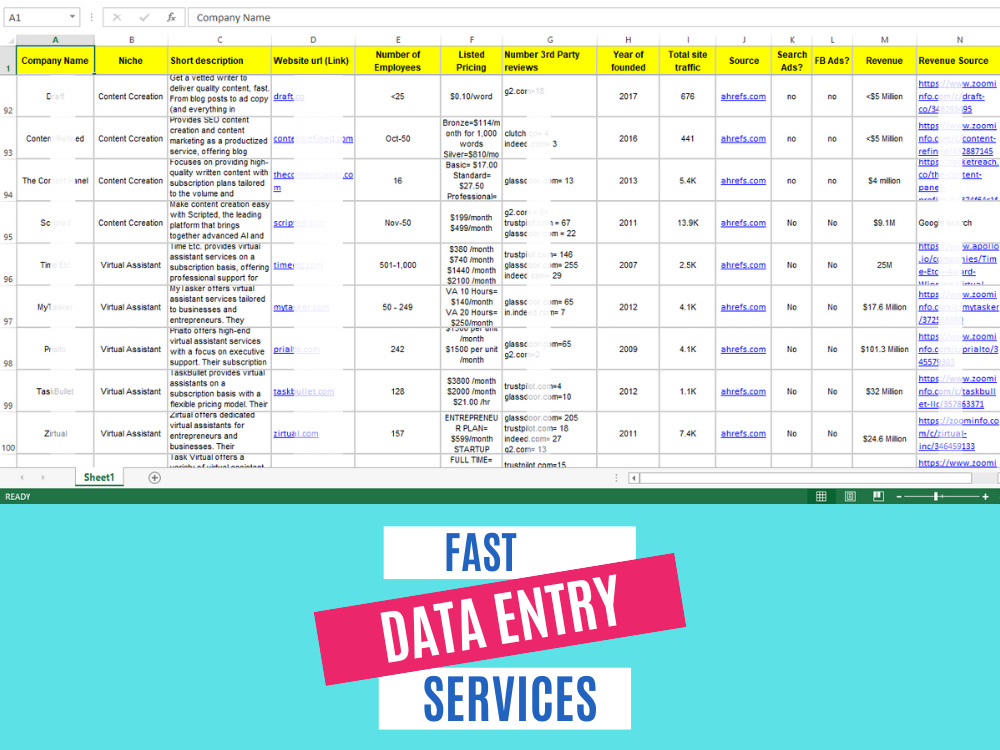Open the ahrefs.com link in row 92
The image size is (1000, 750).
(743, 96)
